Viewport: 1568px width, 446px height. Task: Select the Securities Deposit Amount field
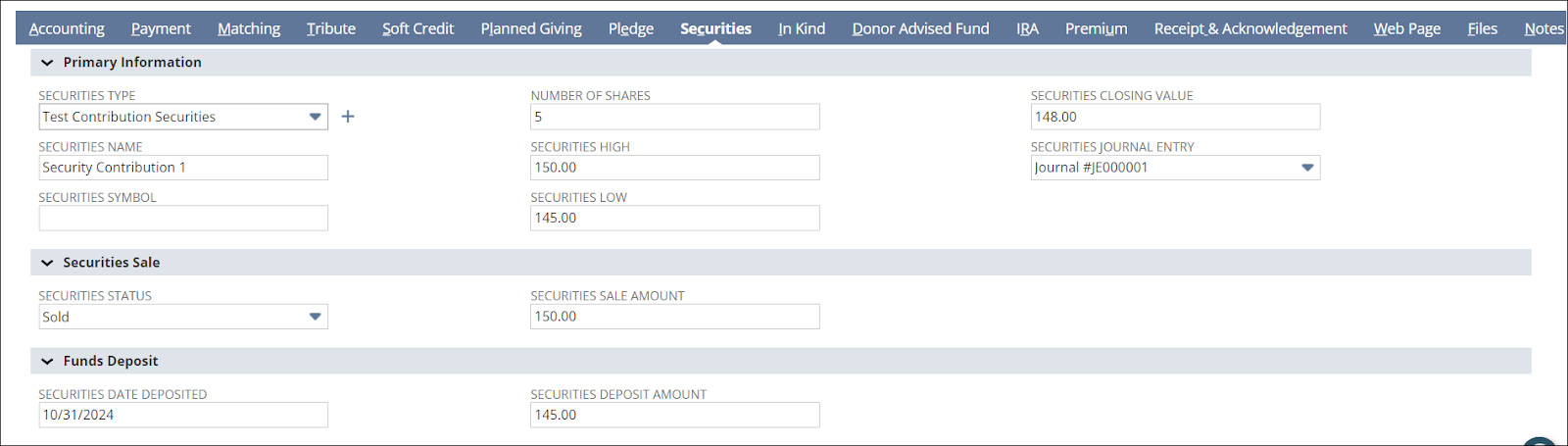674,415
